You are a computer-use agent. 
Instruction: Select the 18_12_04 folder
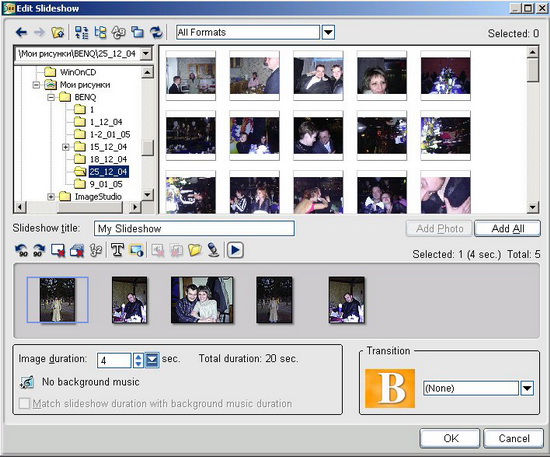click(108, 159)
